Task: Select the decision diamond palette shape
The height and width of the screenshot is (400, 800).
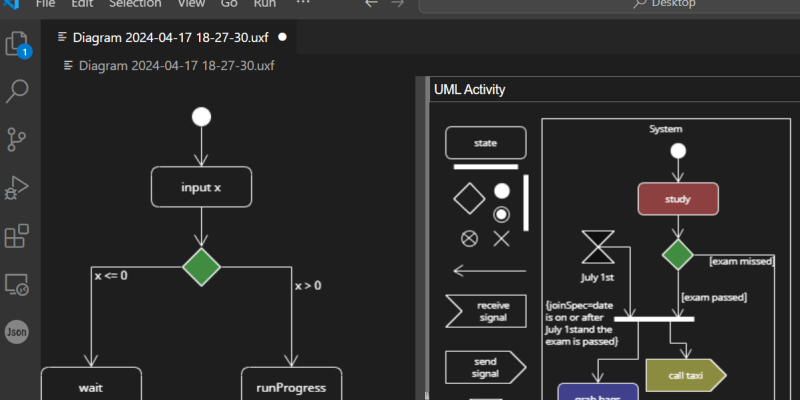Action: click(469, 198)
